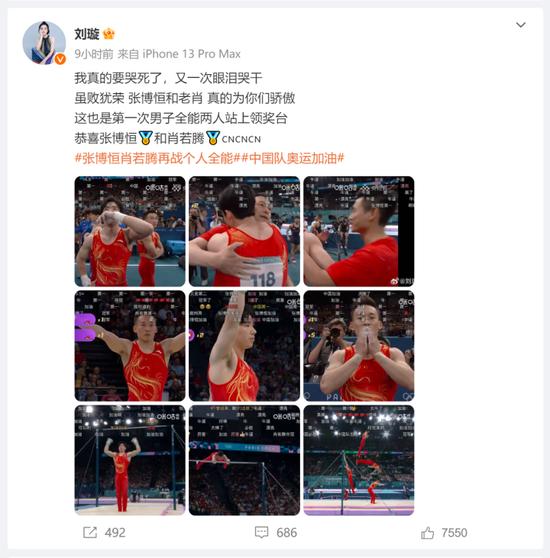Click the orange verified V badge
Viewport: 550px width, 558px height.
[60, 59]
